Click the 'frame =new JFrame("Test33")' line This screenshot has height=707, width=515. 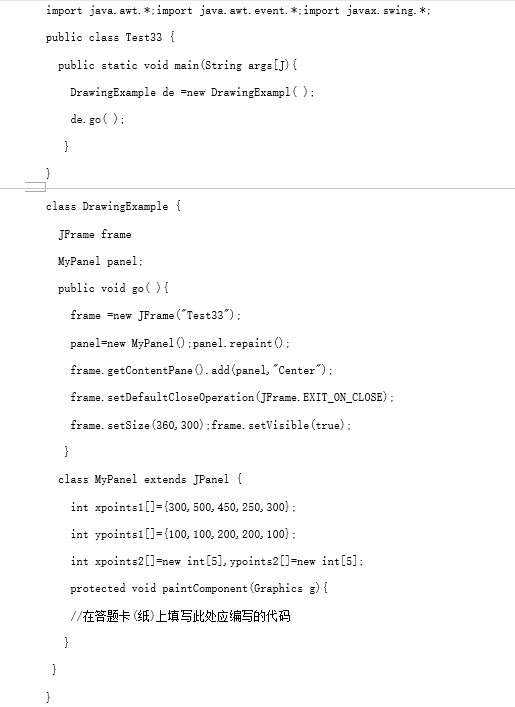coord(156,315)
